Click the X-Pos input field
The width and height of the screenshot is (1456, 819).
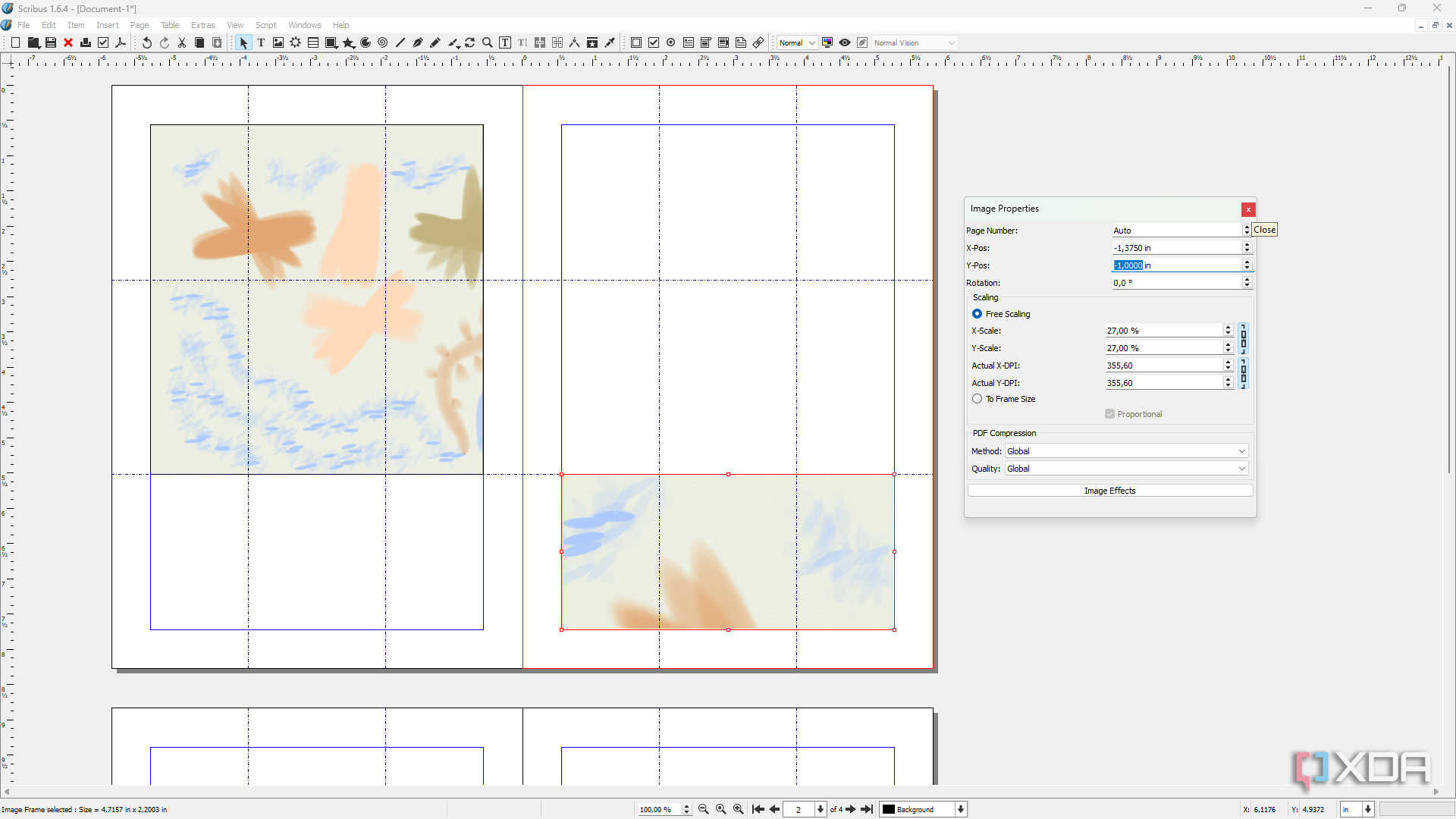[x=1176, y=248]
